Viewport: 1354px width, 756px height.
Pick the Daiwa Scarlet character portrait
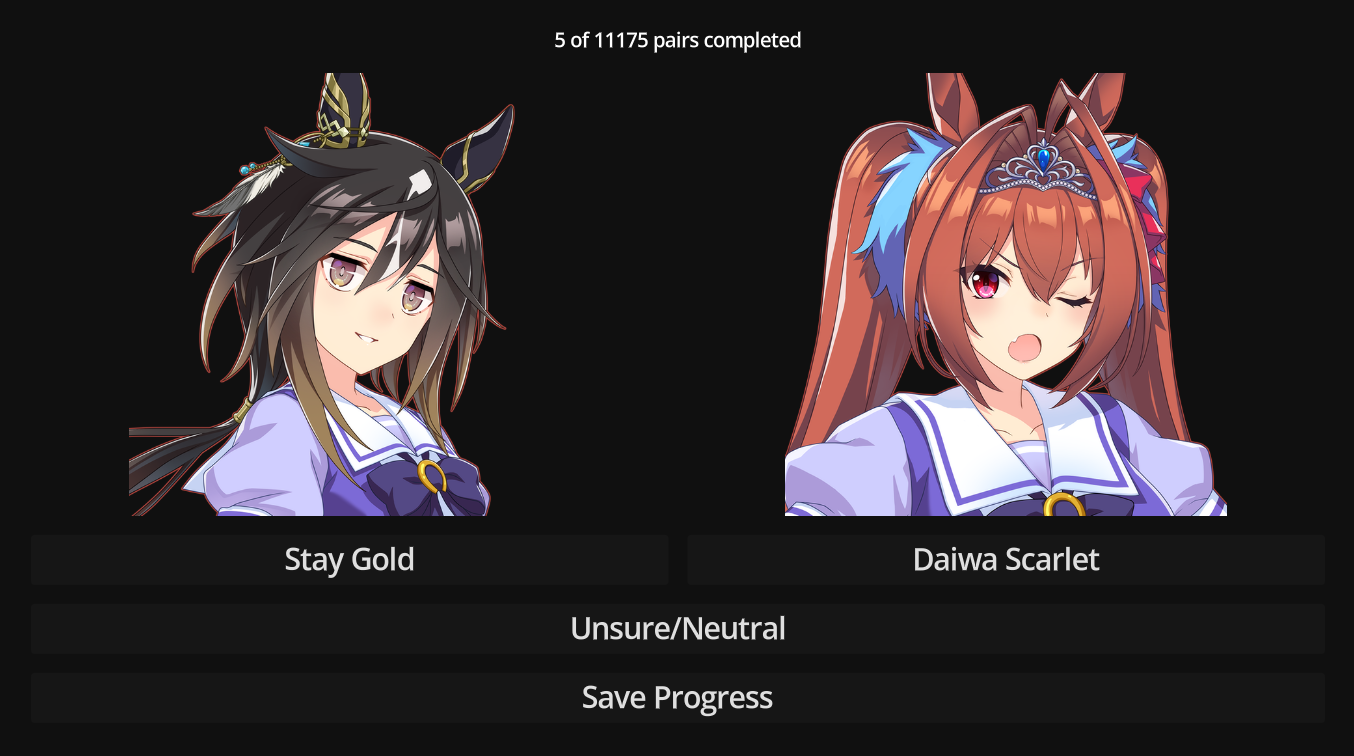[x=1006, y=294]
